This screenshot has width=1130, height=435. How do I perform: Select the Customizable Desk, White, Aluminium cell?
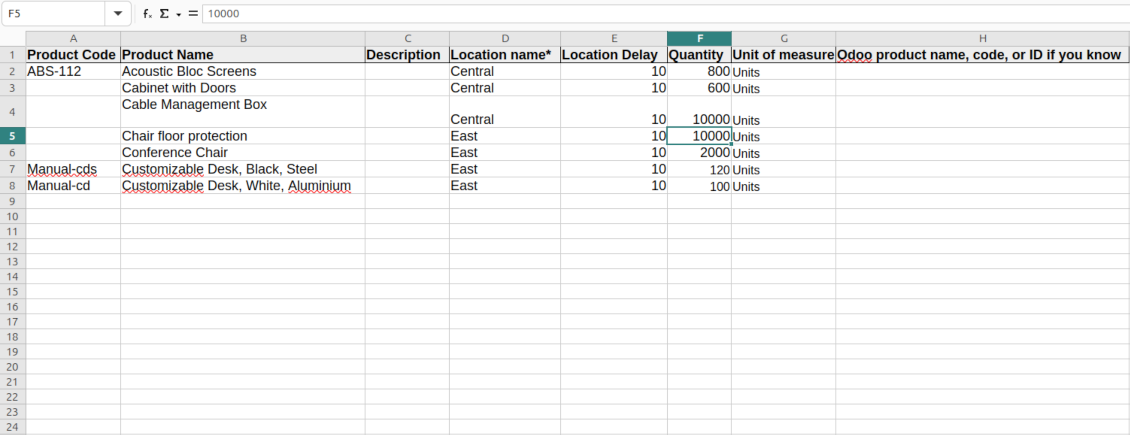pyautogui.click(x=242, y=186)
